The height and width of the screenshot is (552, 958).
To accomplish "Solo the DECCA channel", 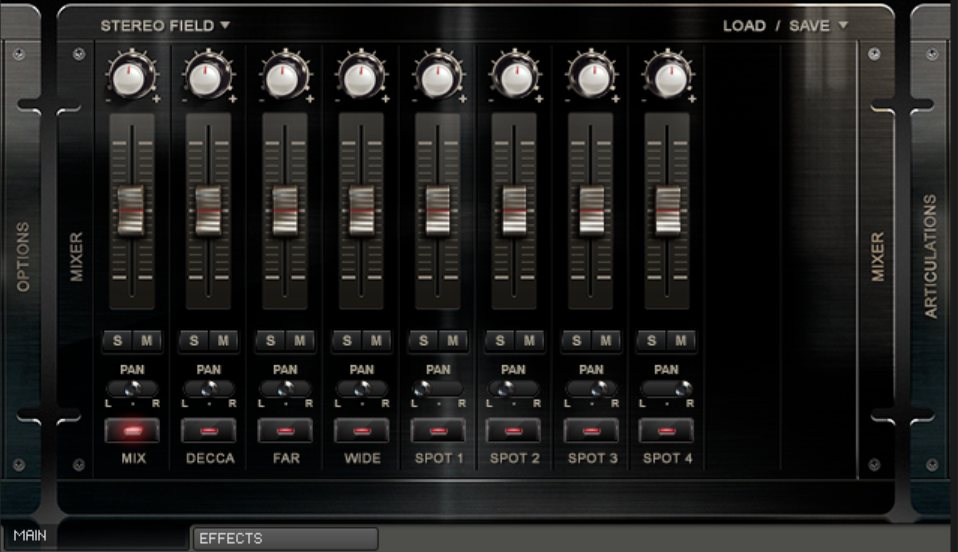I will click(x=194, y=341).
